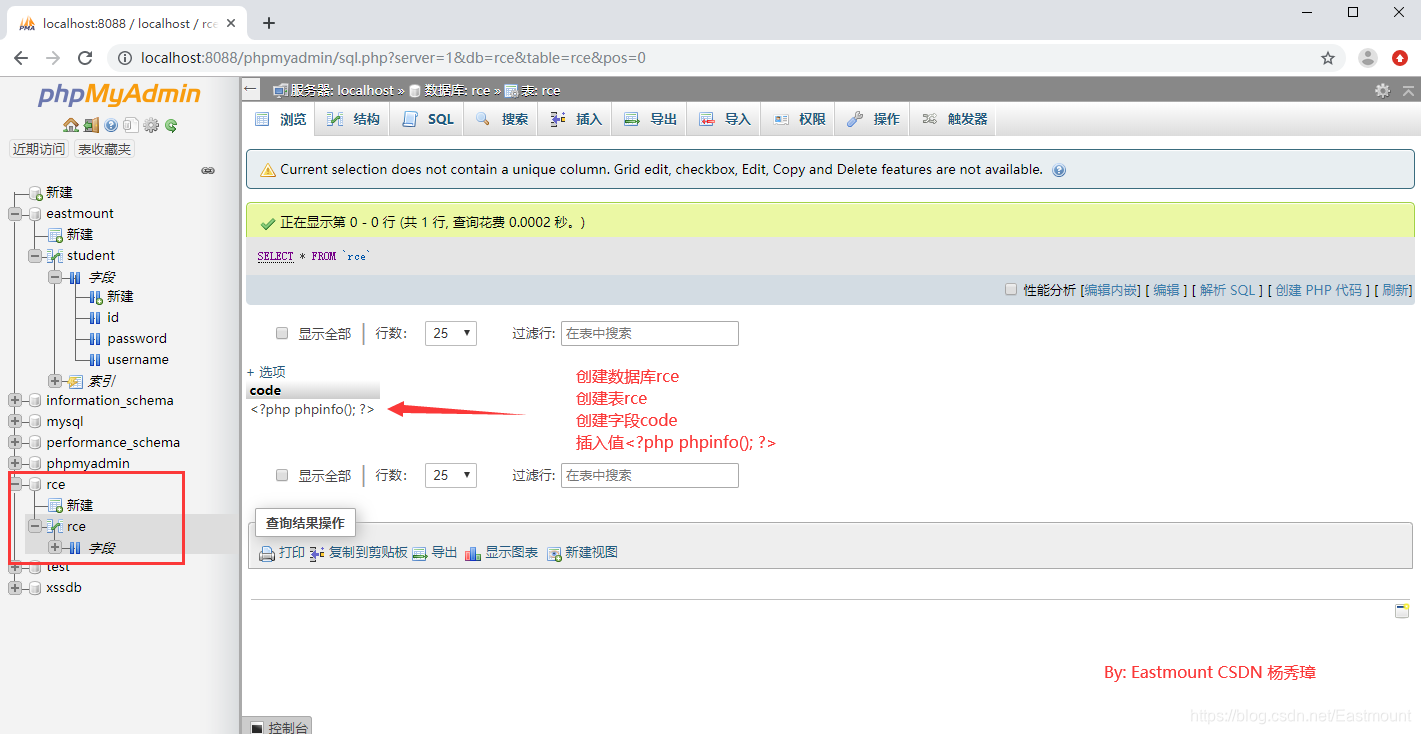Click the 近期访问 button
Viewport: 1421px width, 734px height.
(39, 149)
